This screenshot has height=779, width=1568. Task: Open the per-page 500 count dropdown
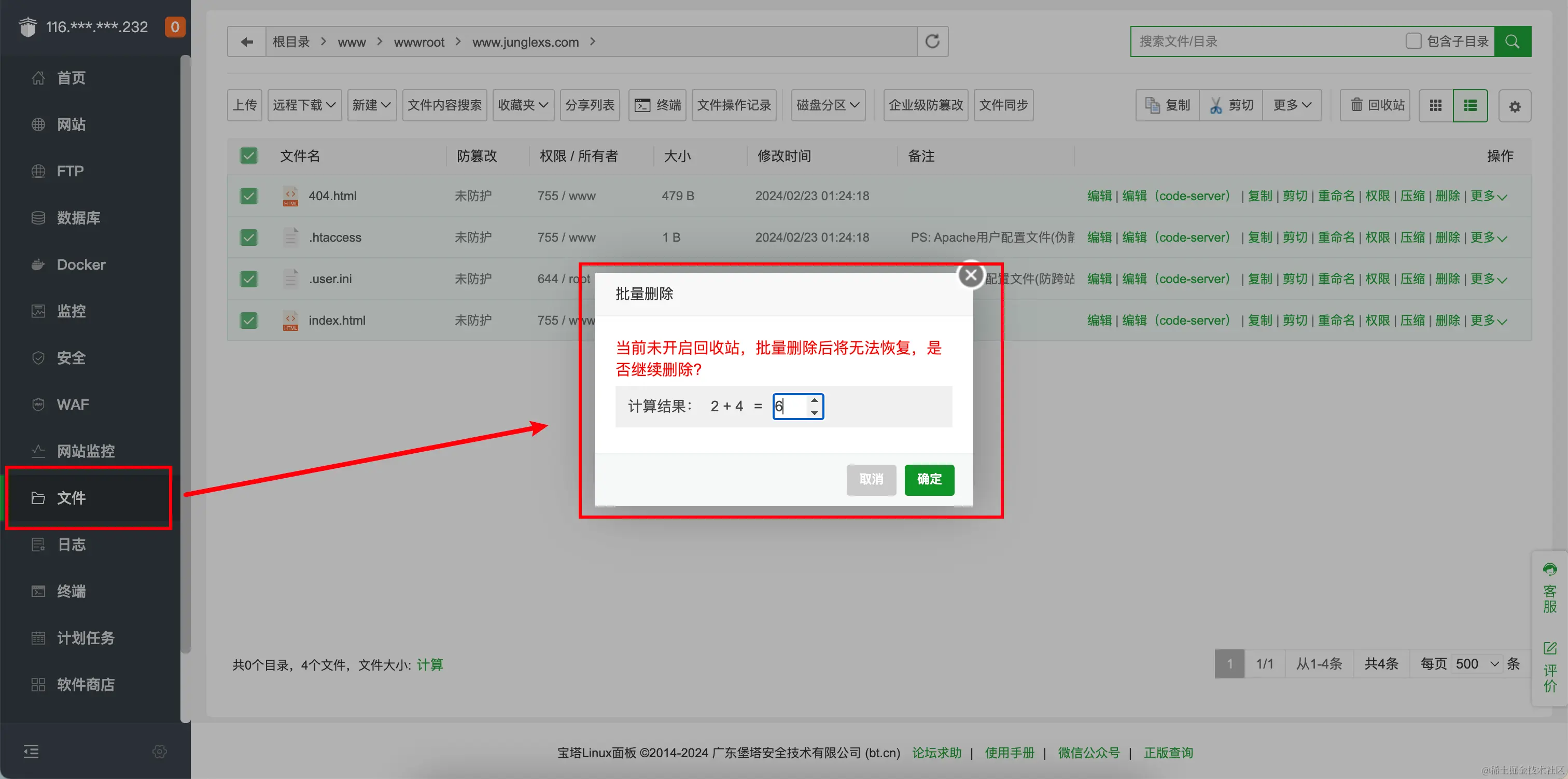click(x=1477, y=663)
